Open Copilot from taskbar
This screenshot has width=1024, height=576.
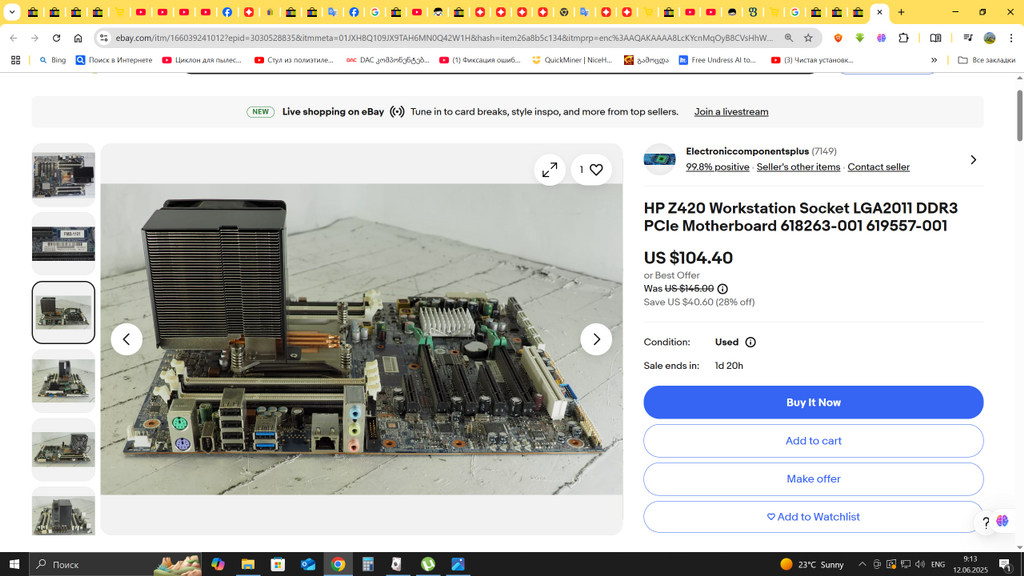point(217,564)
